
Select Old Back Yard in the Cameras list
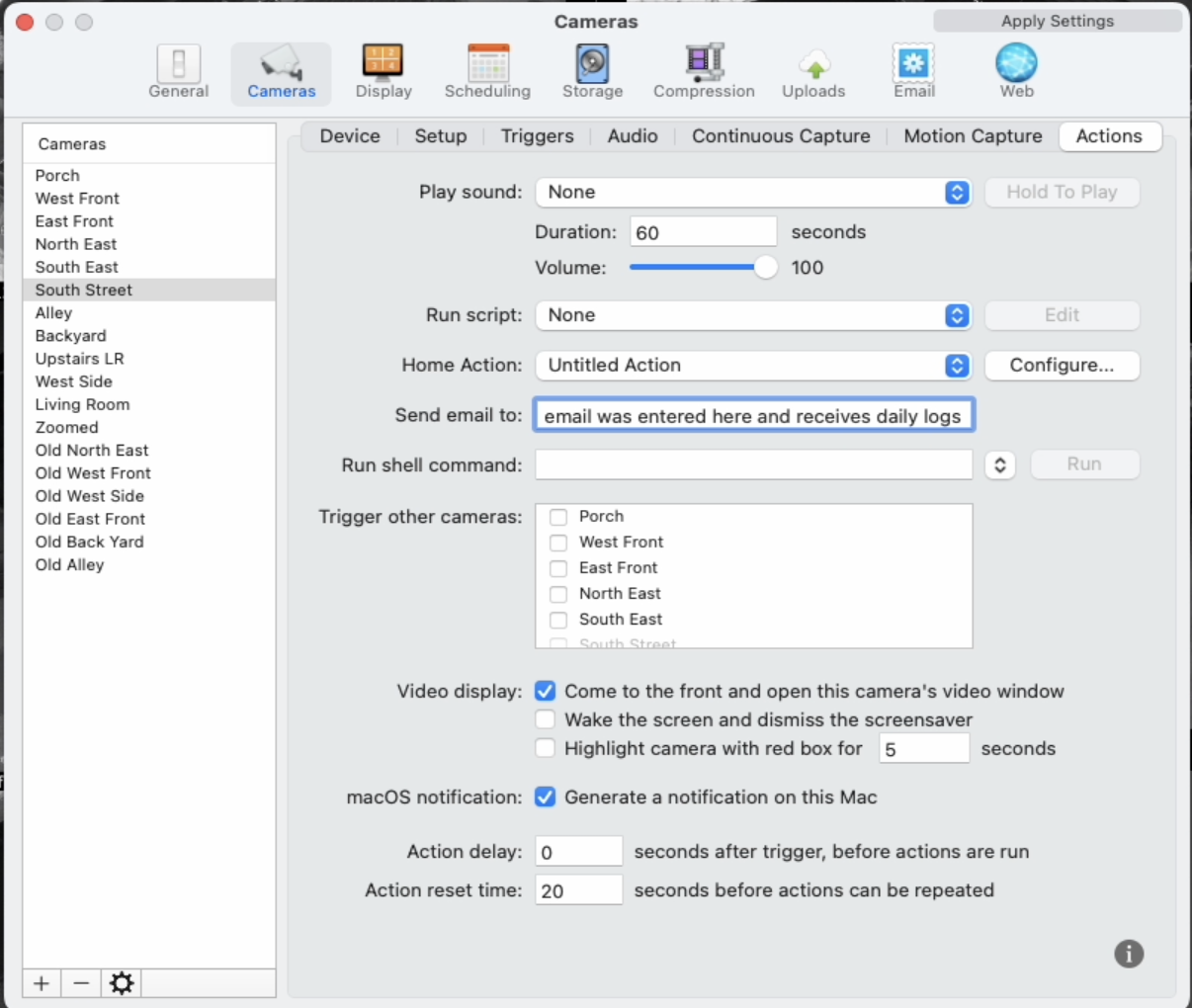149,542
